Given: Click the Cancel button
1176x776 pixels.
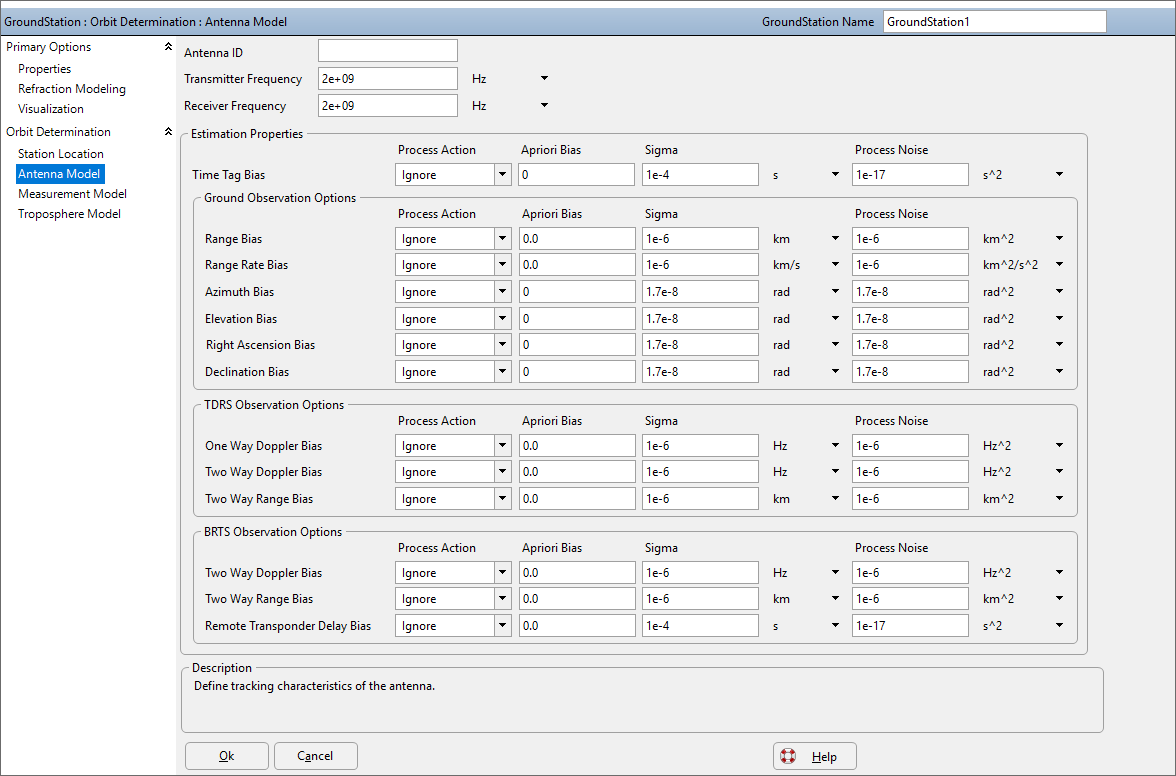Looking at the screenshot, I should (x=315, y=756).
